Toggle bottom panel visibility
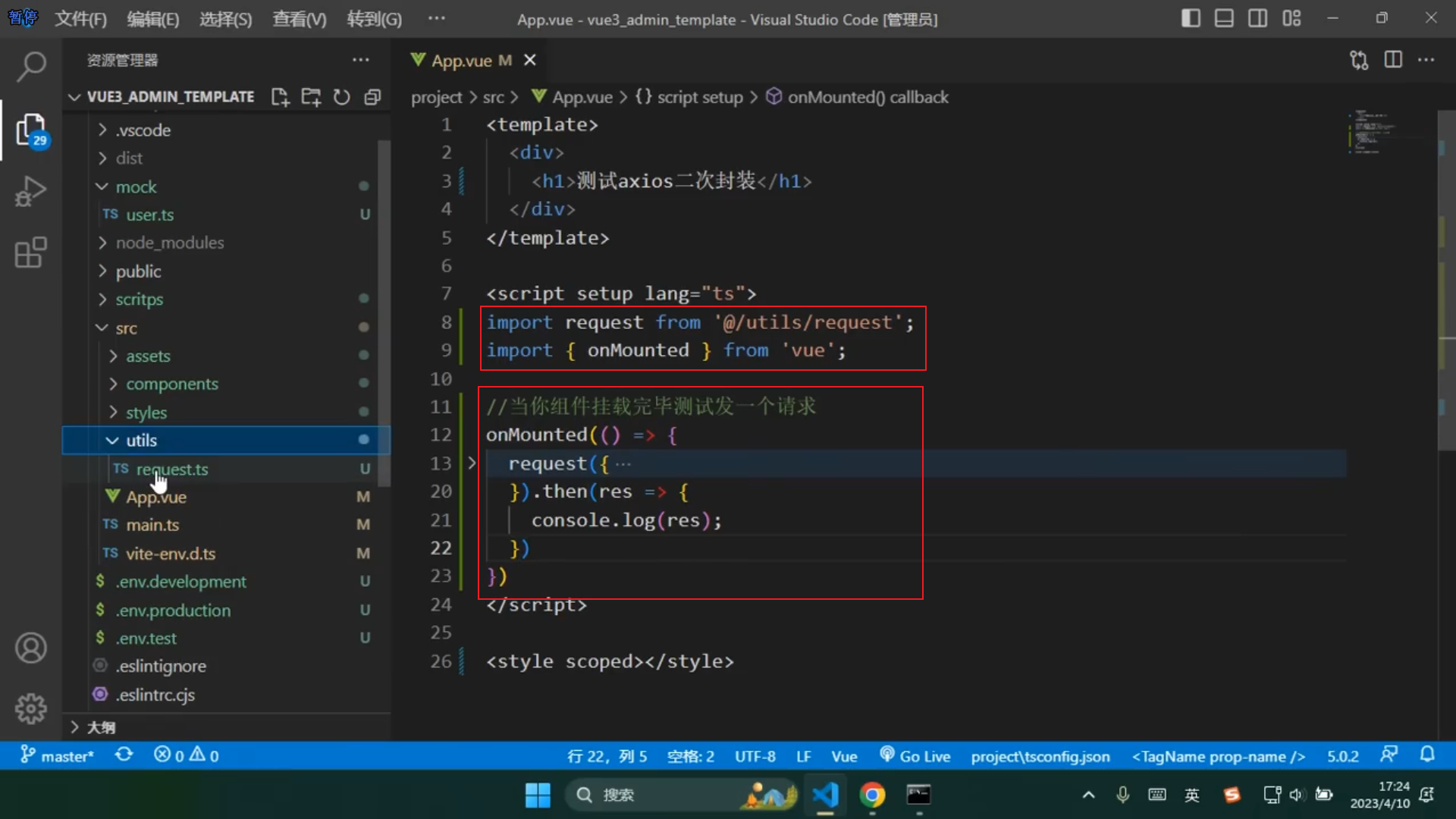 click(x=1224, y=19)
